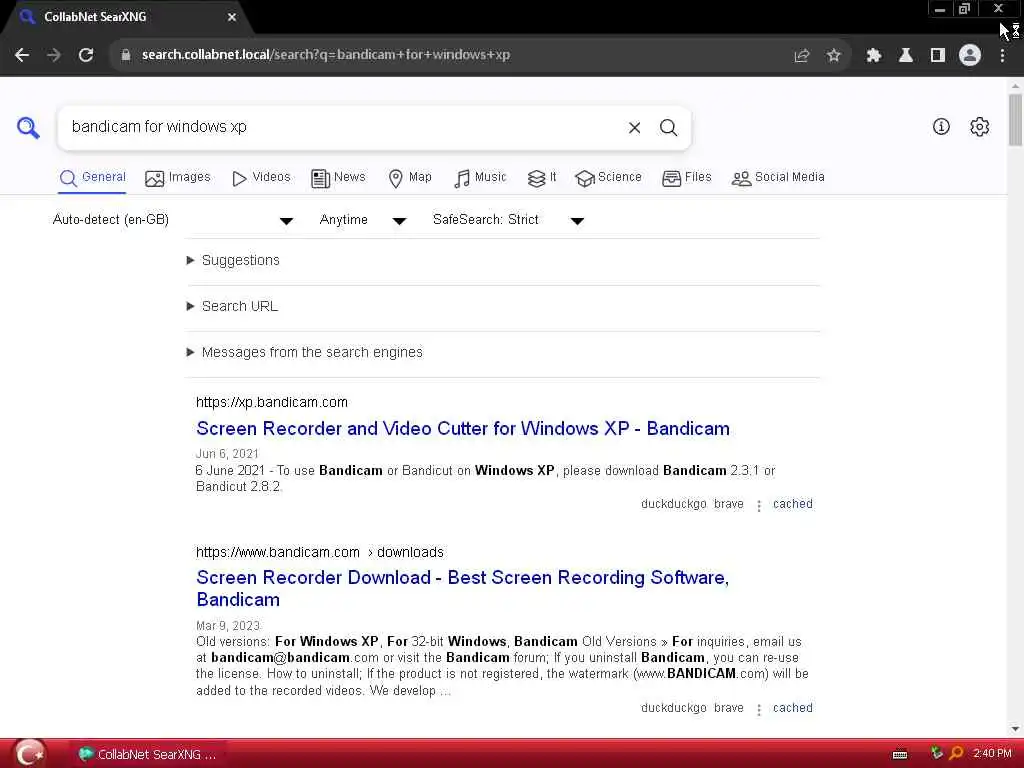Switch to the Files category tab
Screen dimensions: 1024x768
pyautogui.click(x=686, y=178)
